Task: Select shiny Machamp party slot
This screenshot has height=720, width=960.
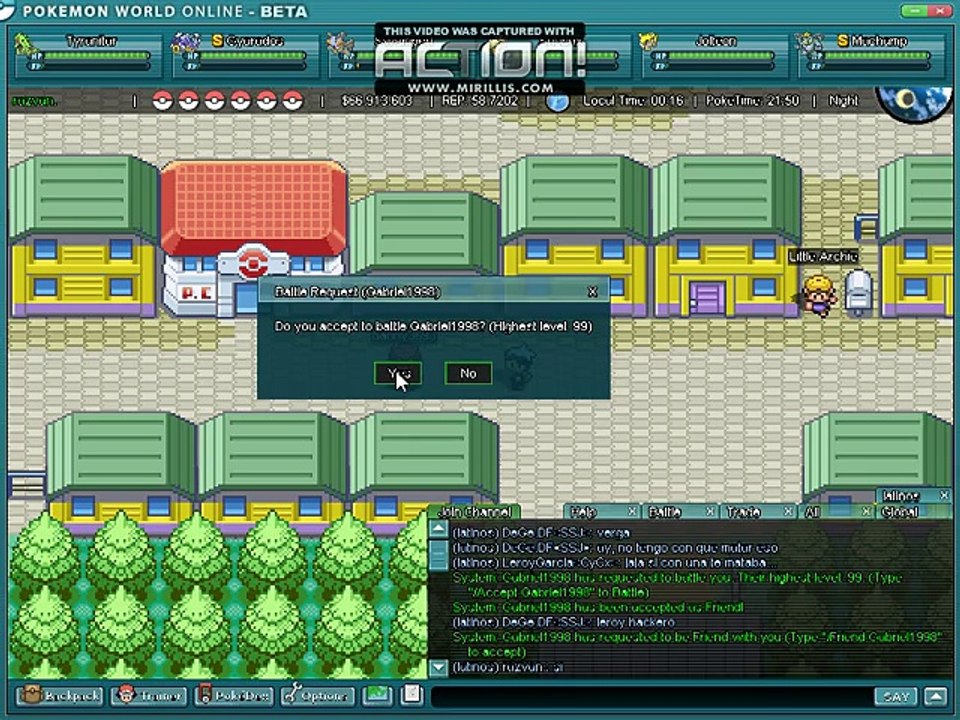Action: tap(871, 56)
